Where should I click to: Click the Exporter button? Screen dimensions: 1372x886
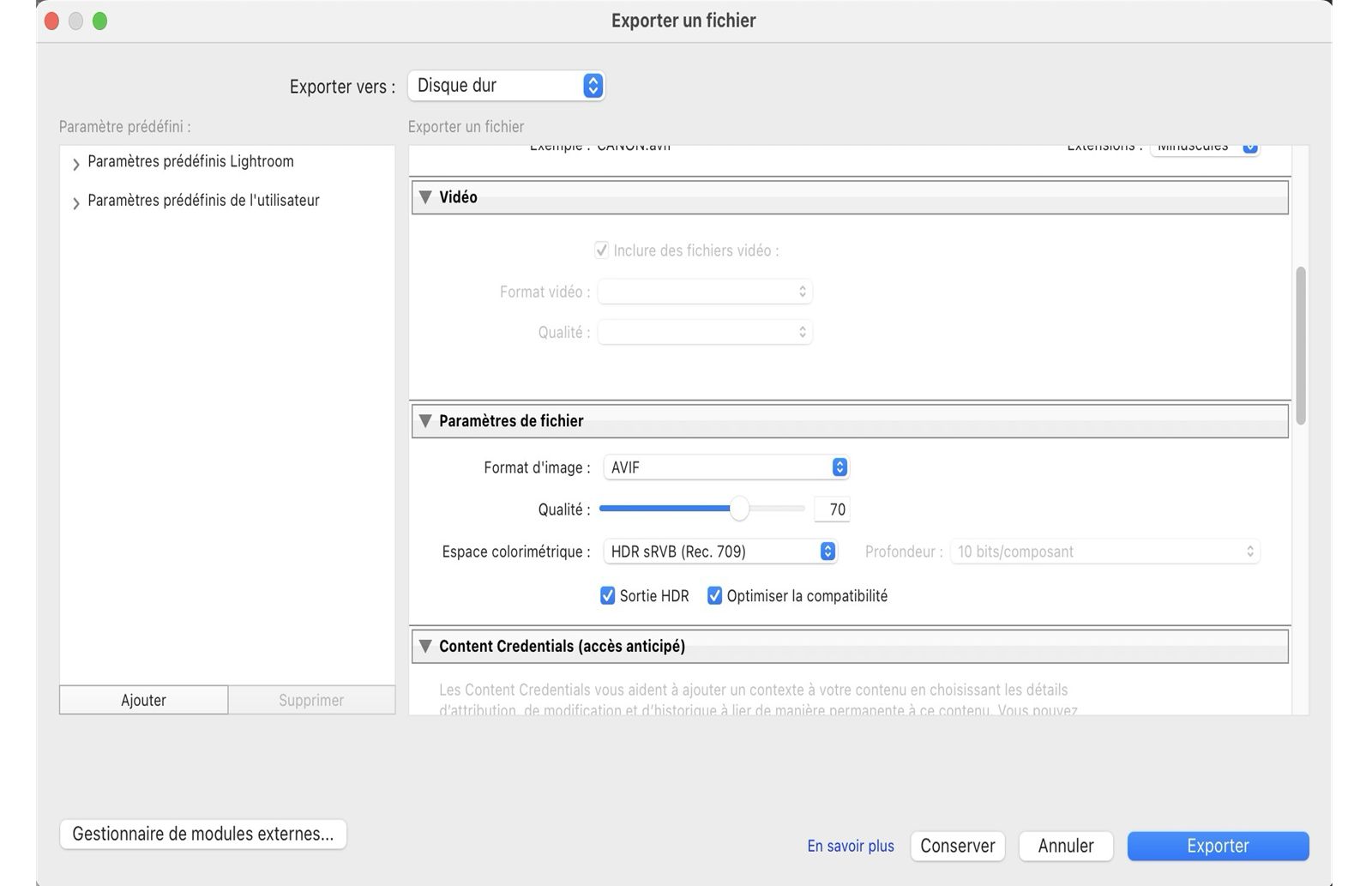pos(1218,846)
